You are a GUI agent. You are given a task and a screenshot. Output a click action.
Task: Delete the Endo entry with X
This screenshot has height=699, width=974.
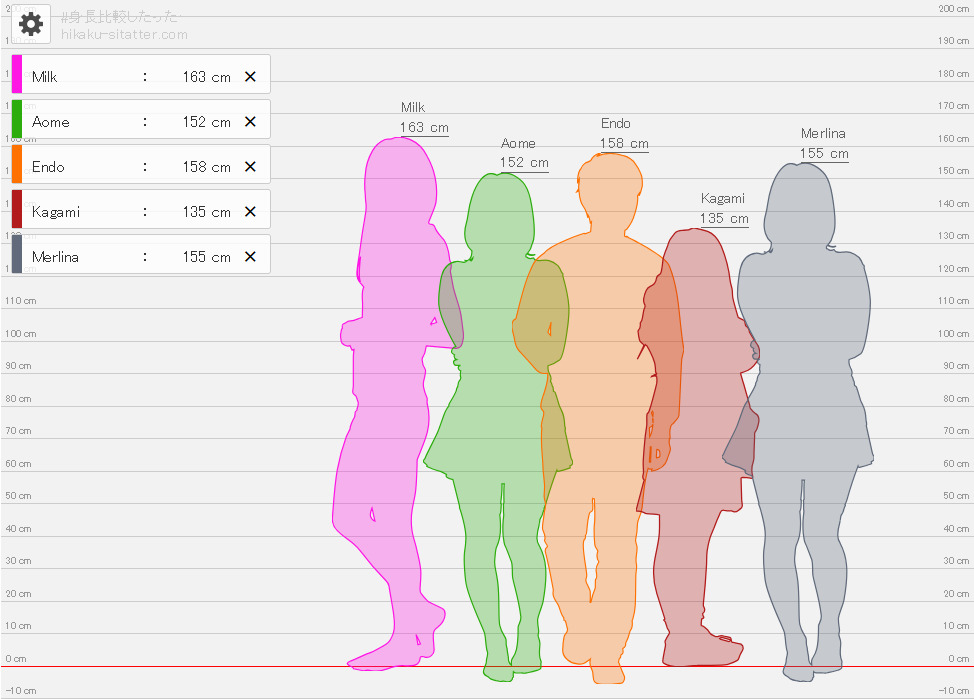[x=250, y=167]
